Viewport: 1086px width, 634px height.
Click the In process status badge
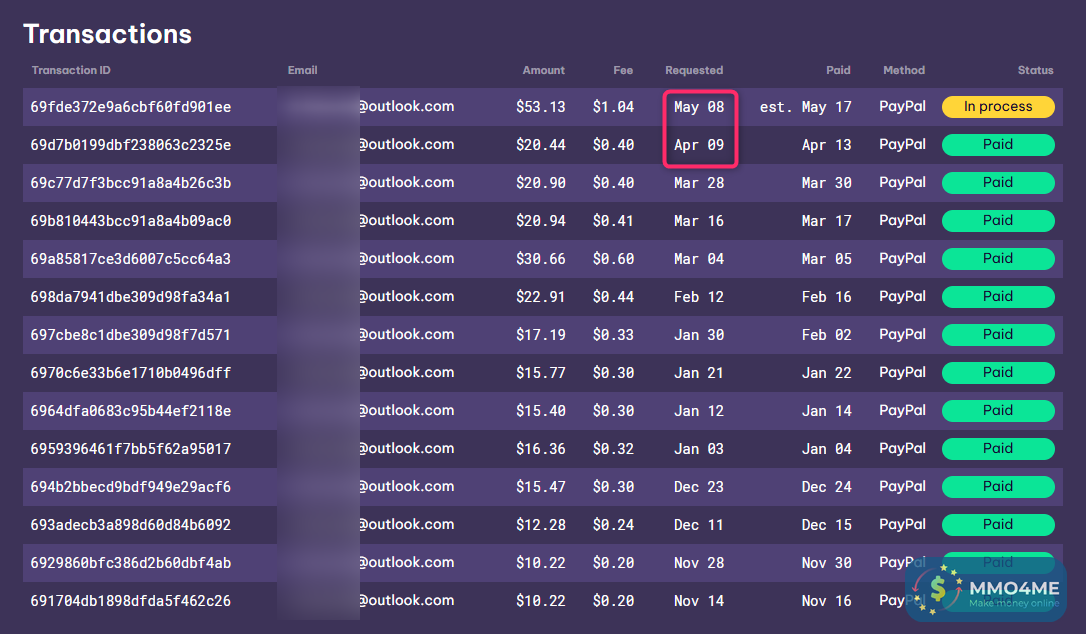(998, 107)
